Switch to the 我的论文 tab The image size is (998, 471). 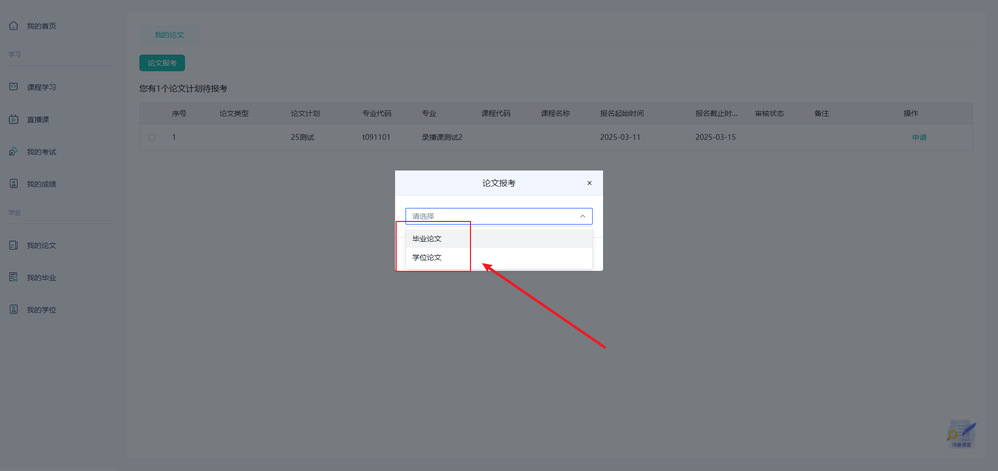(169, 35)
